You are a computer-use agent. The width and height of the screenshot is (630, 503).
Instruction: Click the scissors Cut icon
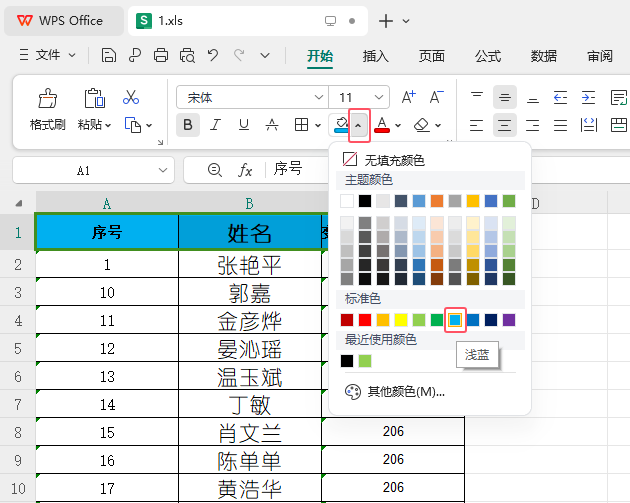(131, 98)
